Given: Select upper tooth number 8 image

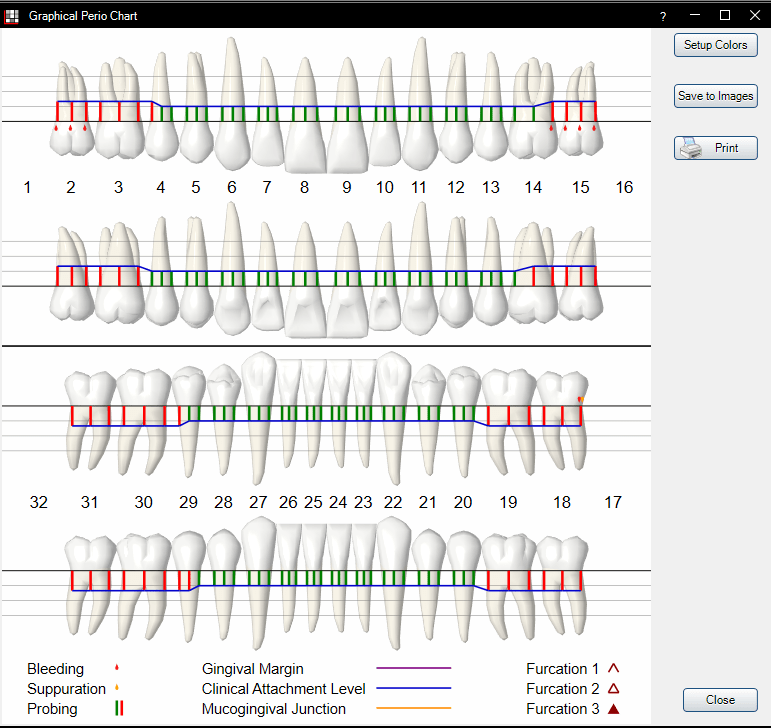Looking at the screenshot, I should 305,116.
